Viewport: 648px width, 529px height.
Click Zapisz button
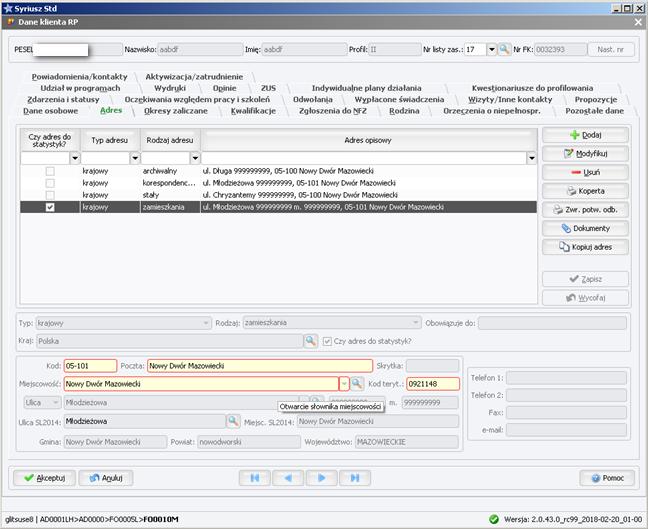[585, 279]
